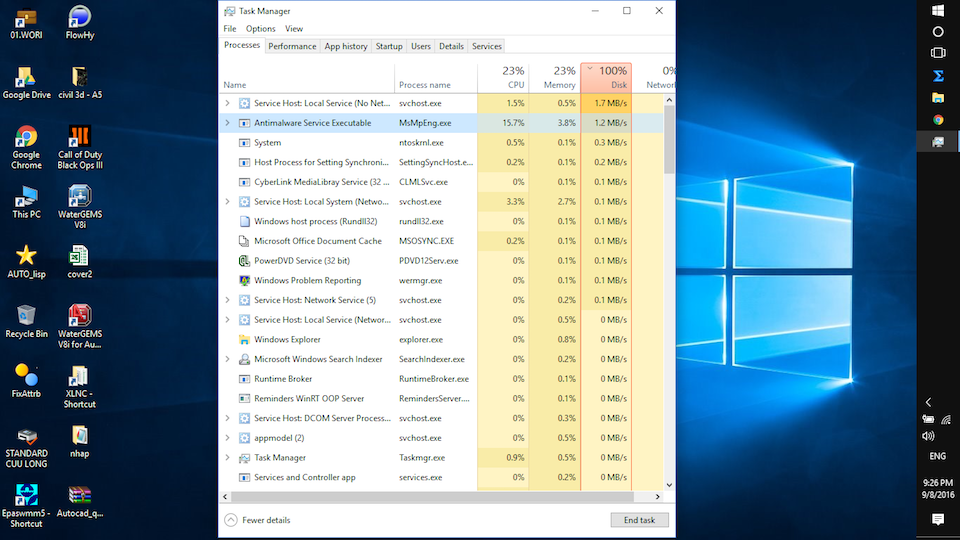Open Cortana search circle on taskbar
960x540 pixels.
pyautogui.click(x=938, y=32)
